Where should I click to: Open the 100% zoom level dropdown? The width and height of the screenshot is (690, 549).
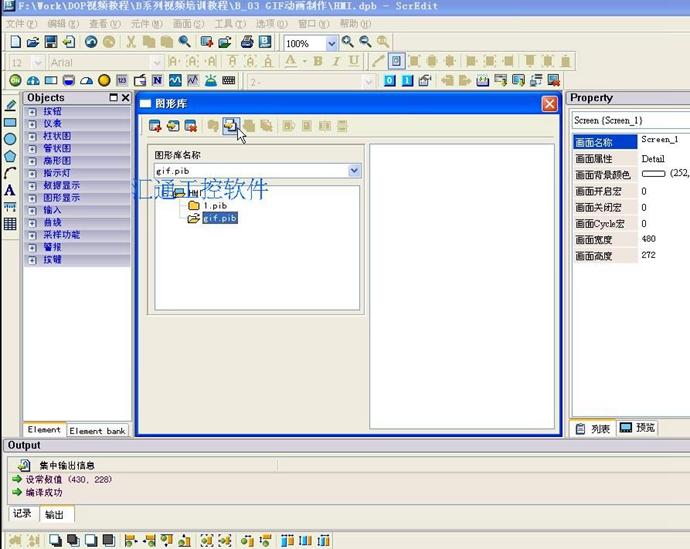tap(332, 43)
